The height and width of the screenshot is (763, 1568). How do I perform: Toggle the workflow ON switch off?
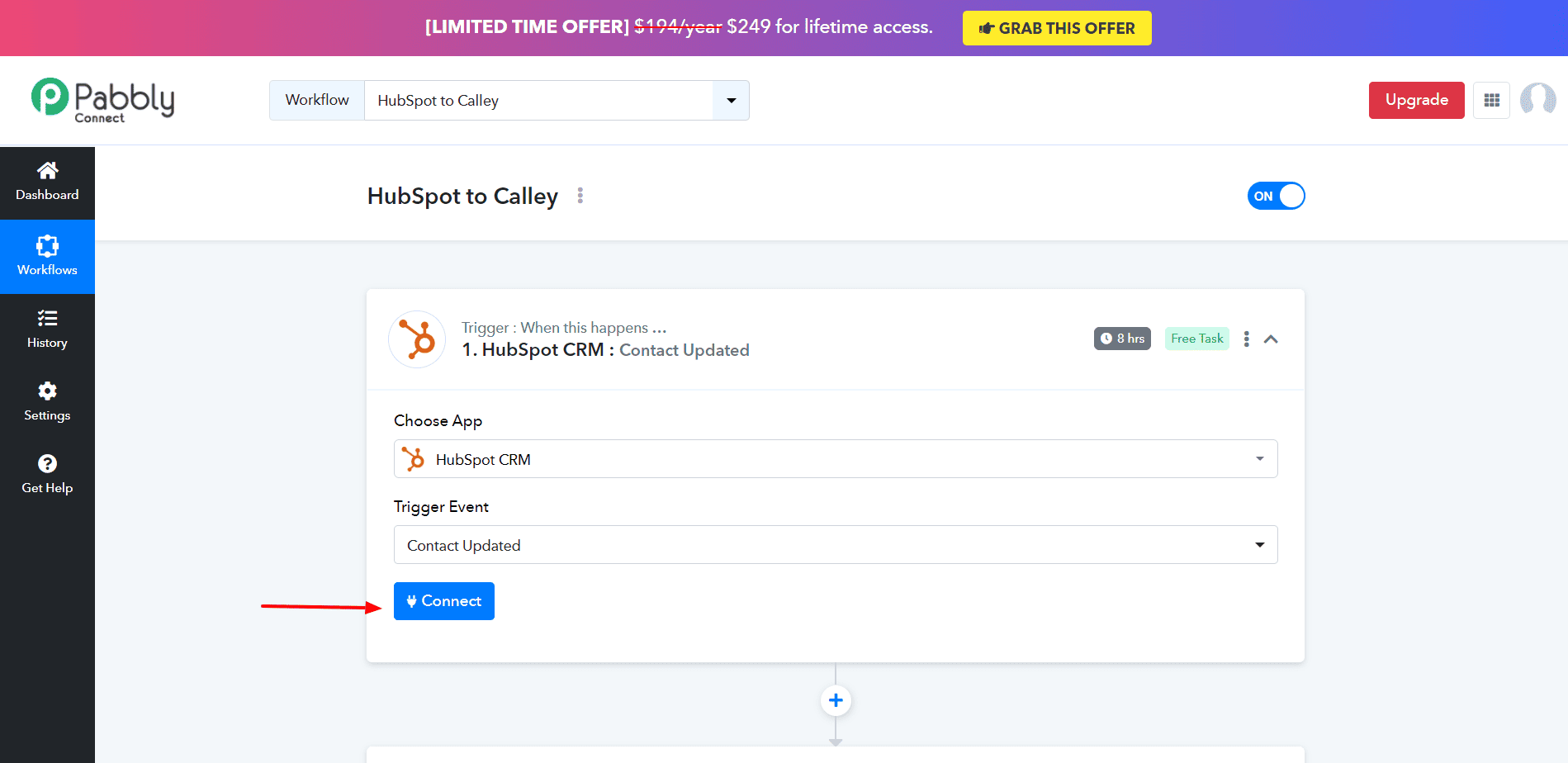tap(1276, 196)
